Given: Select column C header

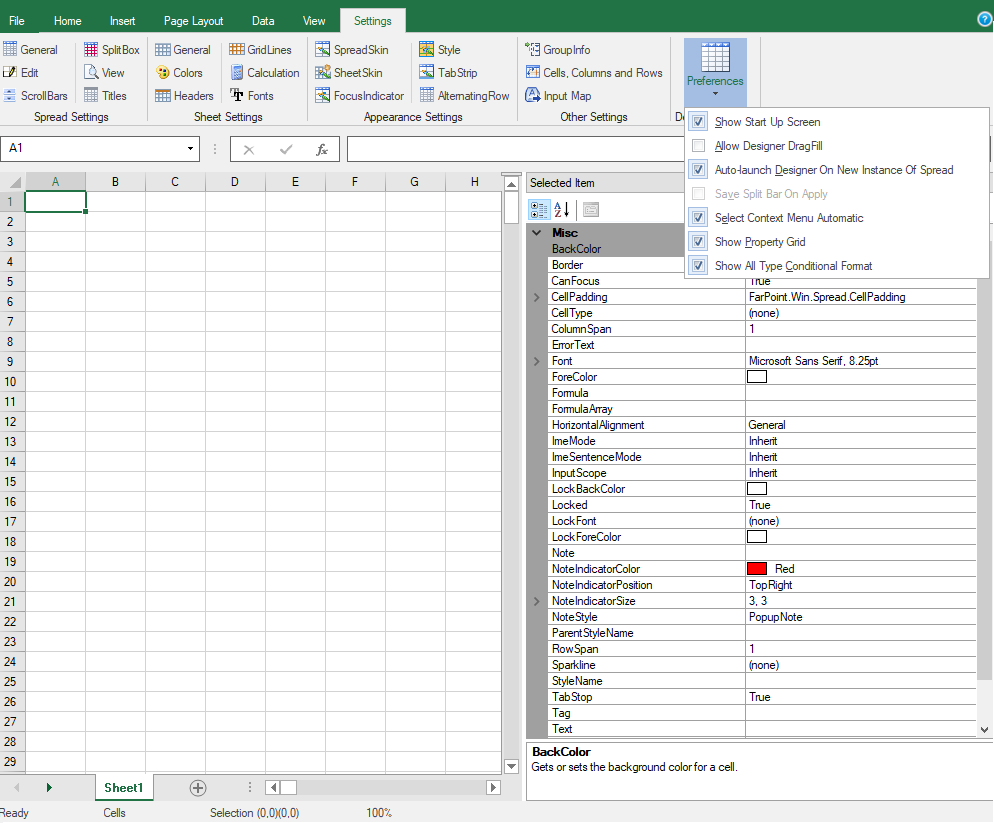Looking at the screenshot, I should click(x=175, y=182).
